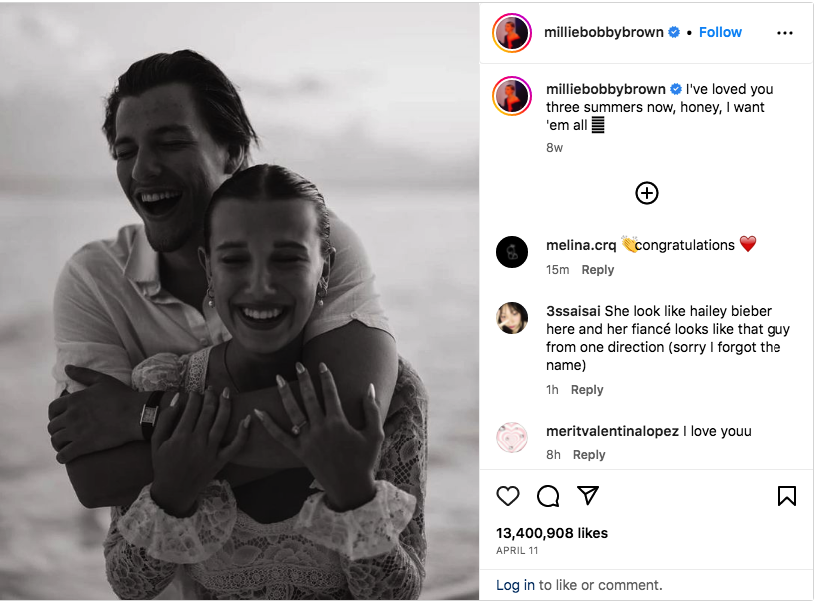Open Log in link
This screenshot has width=818, height=602.
coord(515,585)
